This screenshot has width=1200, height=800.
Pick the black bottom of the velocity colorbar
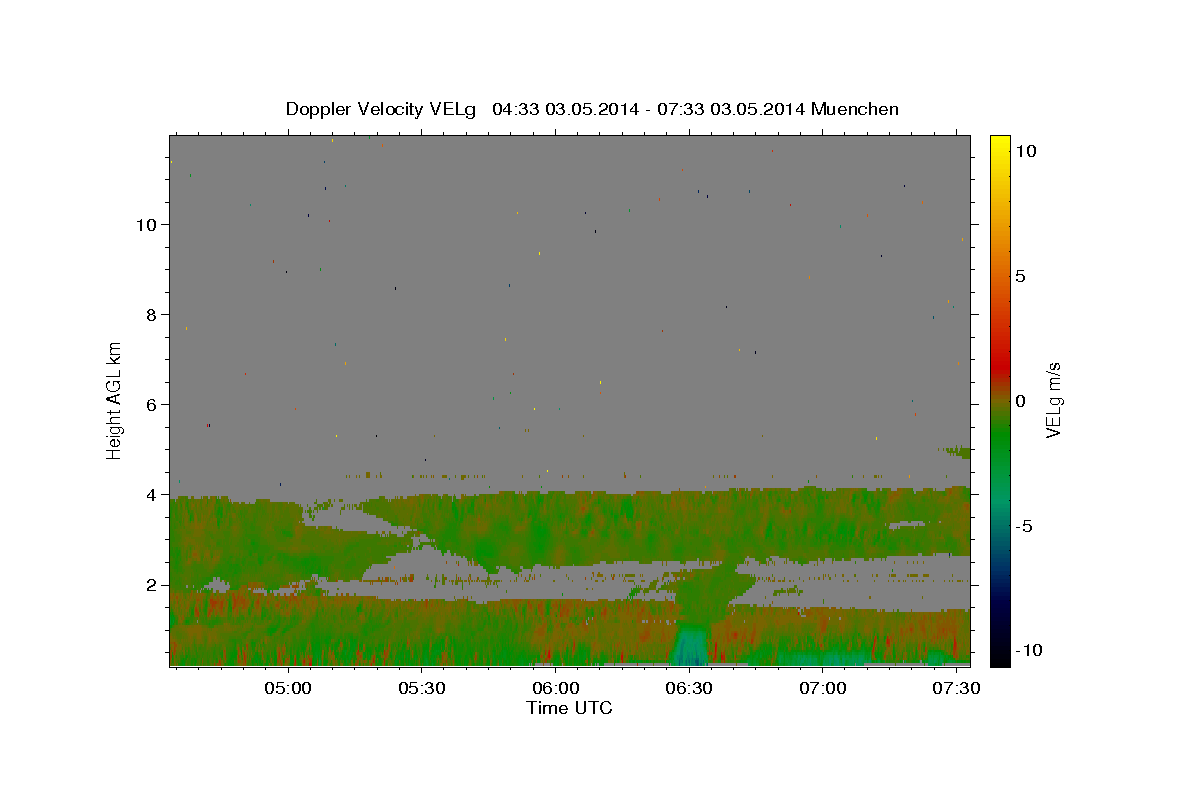(x=1000, y=658)
